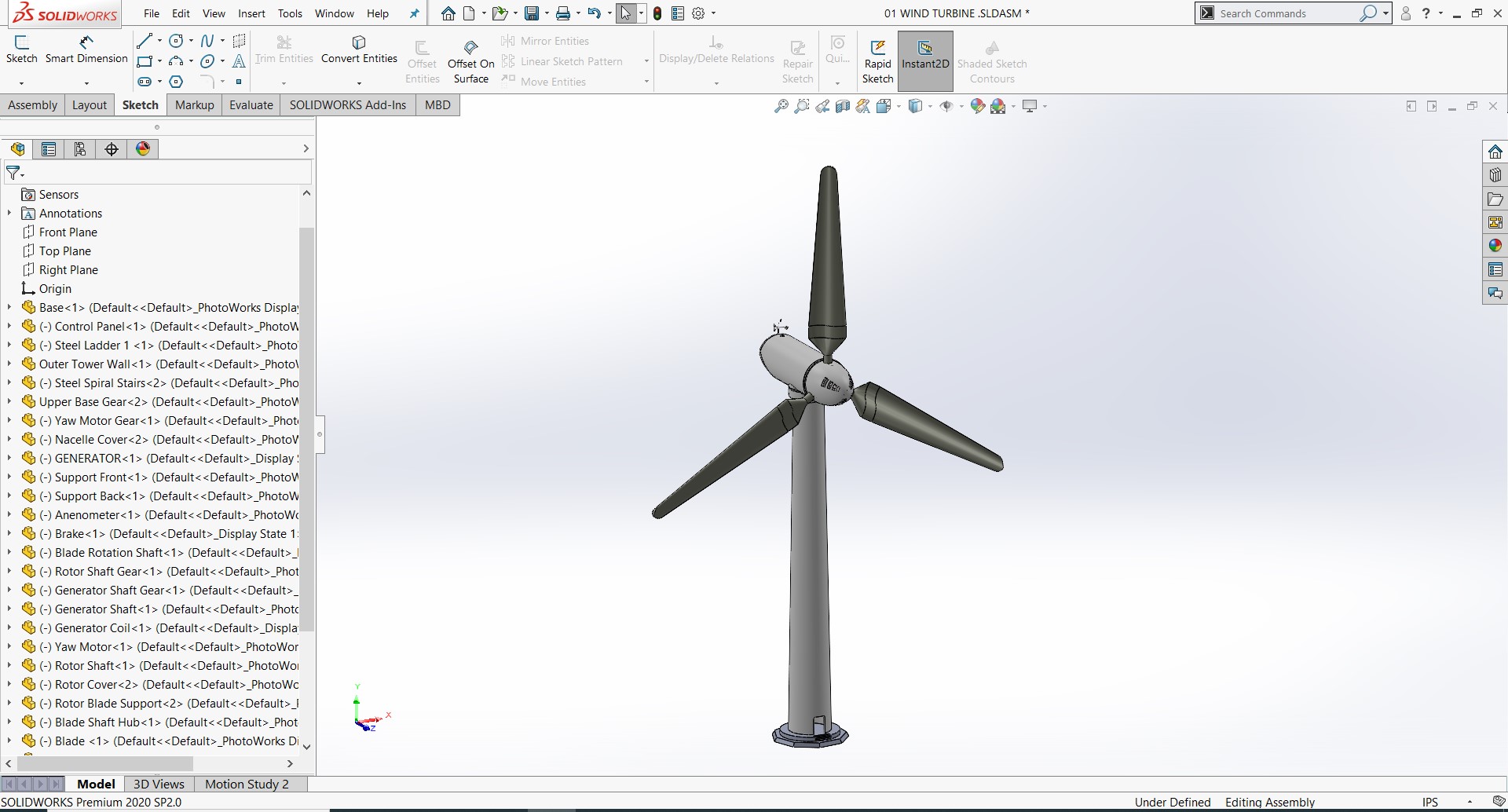Viewport: 1508px width, 812px height.
Task: Click the Appearances icon in task pane
Action: 1495,246
